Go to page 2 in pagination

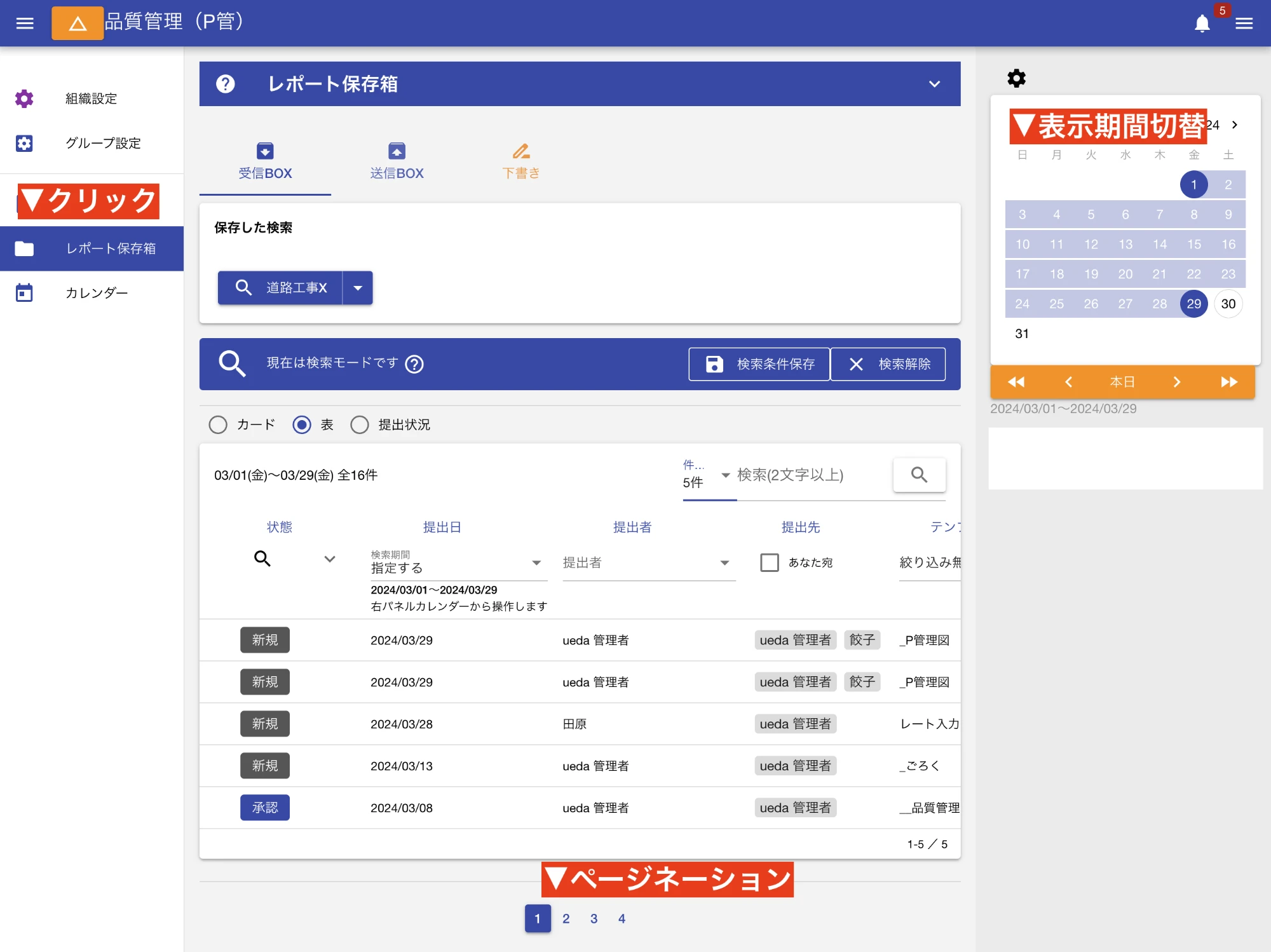coord(566,918)
